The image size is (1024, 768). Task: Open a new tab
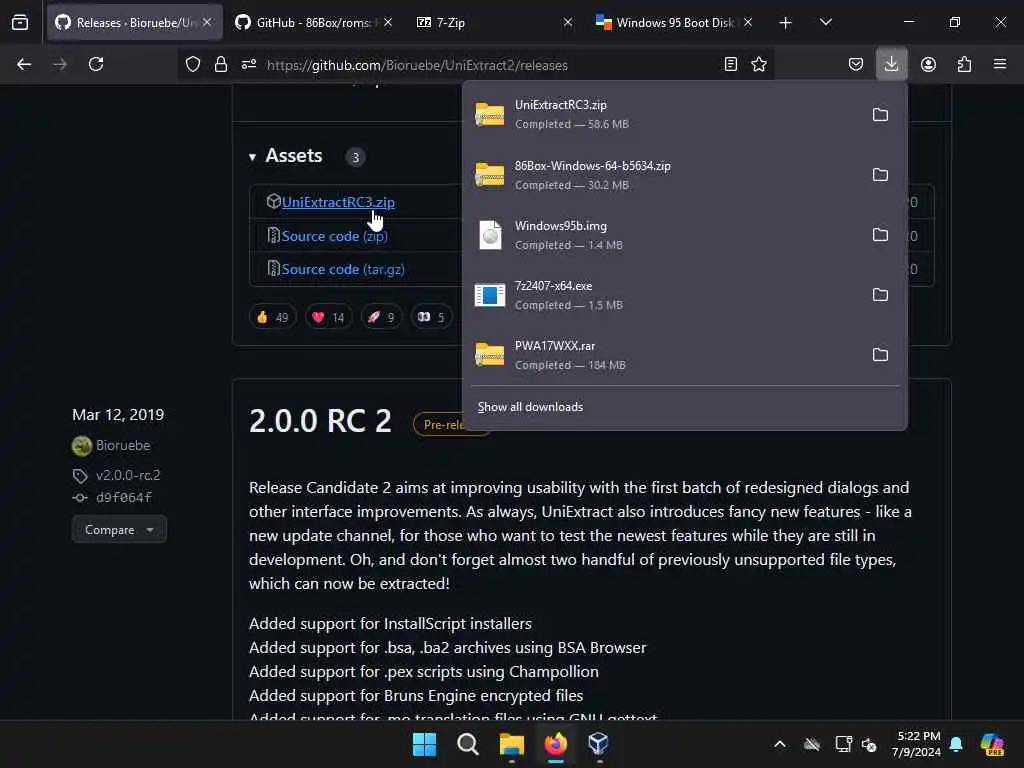[x=786, y=23]
